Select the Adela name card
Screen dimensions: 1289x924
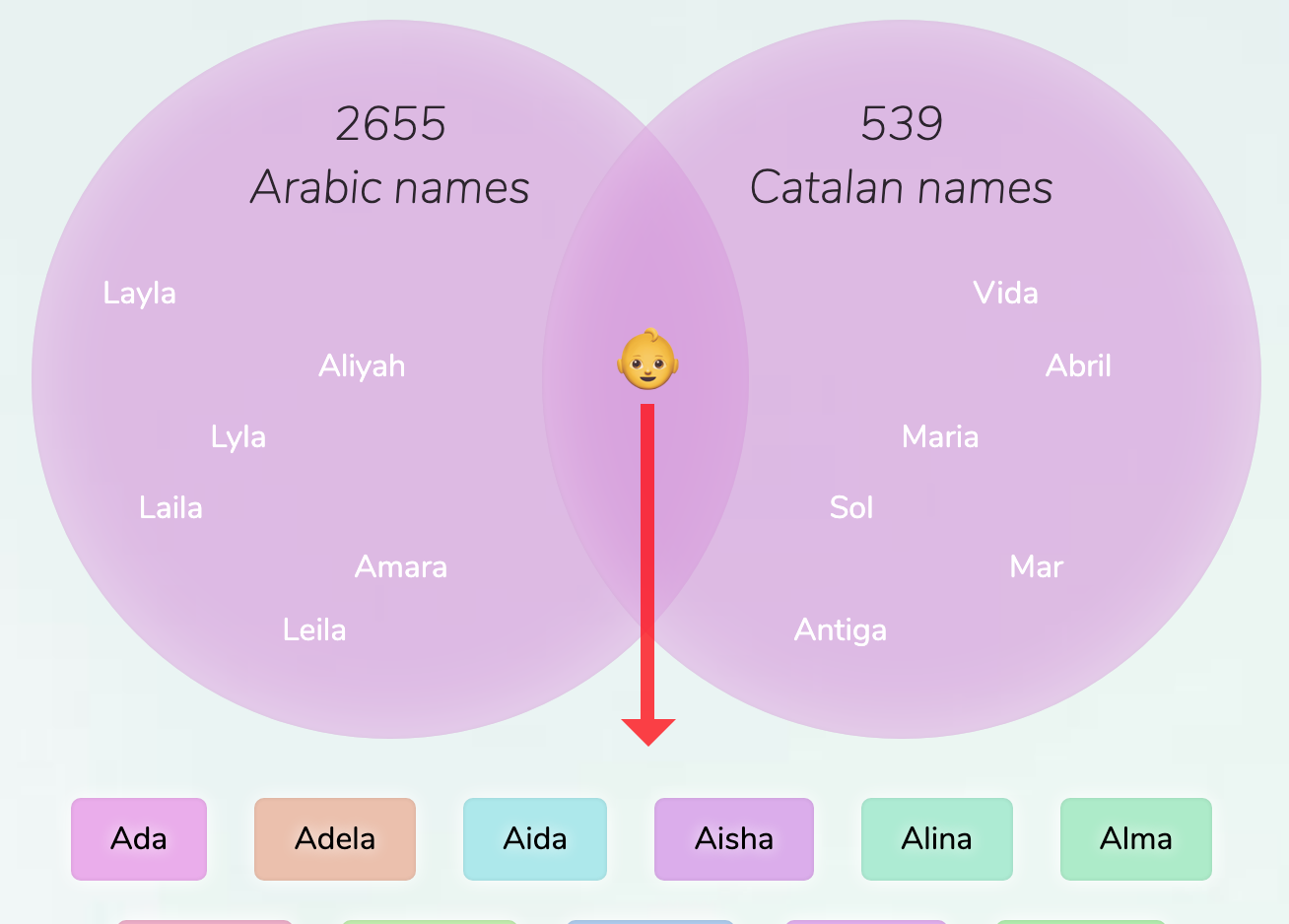335,839
